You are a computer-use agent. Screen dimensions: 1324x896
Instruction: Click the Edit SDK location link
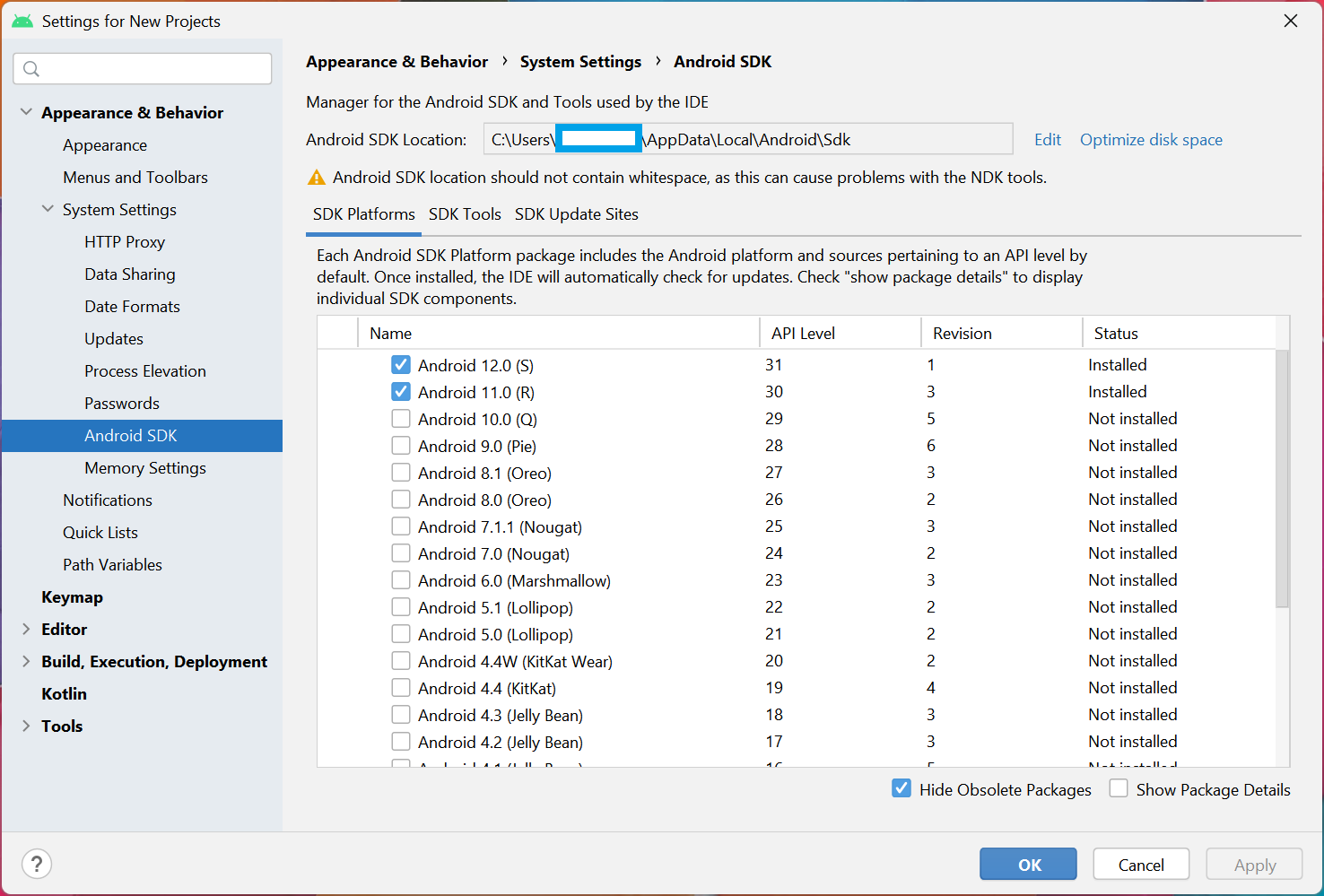(x=1047, y=140)
